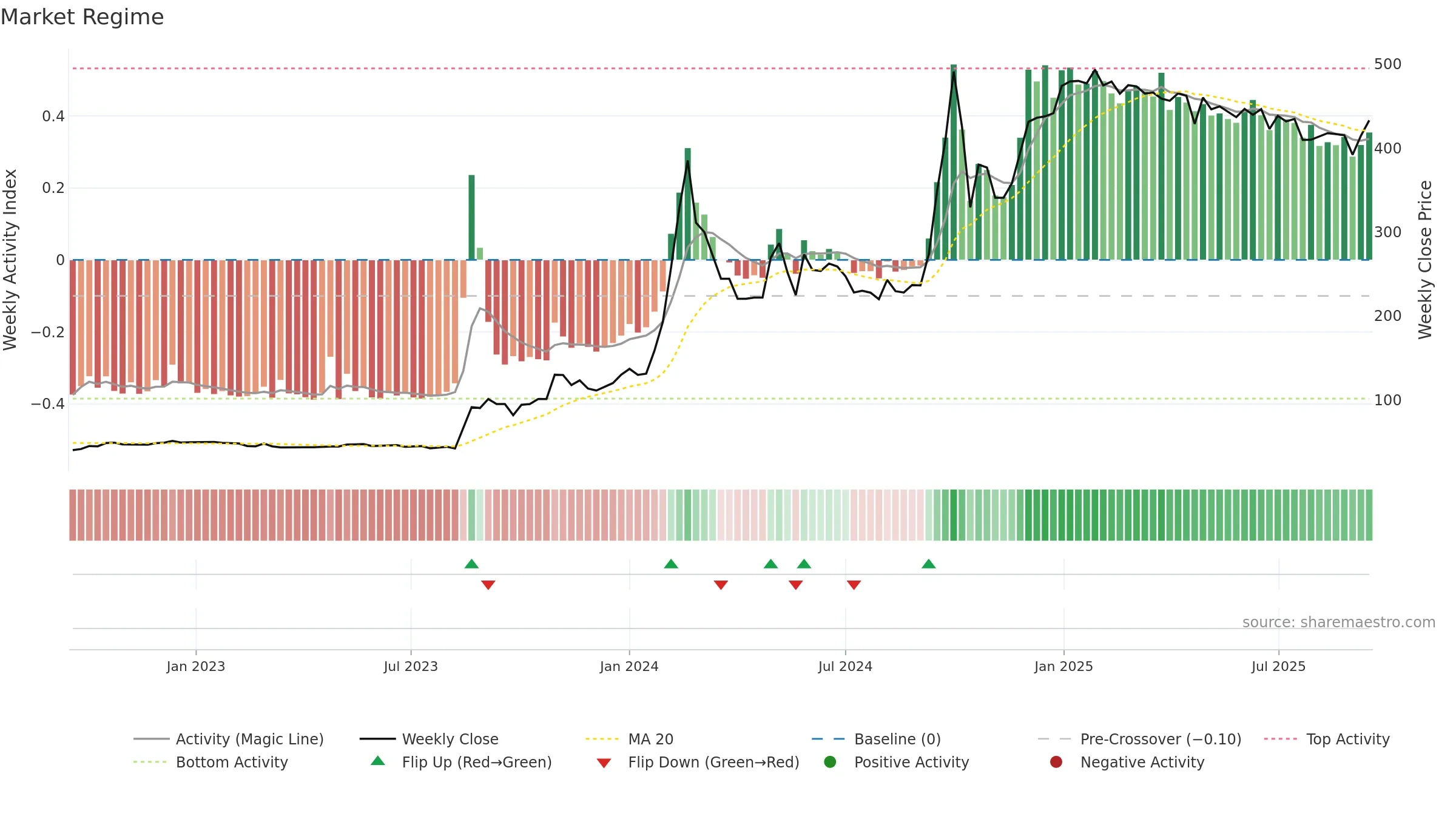Toggle the MA 20 legend entry
Viewport: 1456px width, 819px height.
point(629,739)
